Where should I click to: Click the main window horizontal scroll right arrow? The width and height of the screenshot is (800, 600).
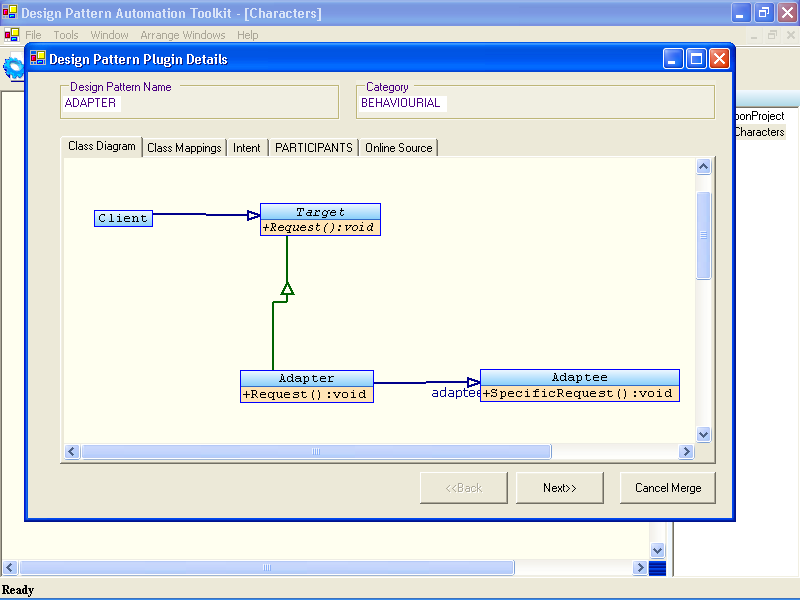[640, 567]
